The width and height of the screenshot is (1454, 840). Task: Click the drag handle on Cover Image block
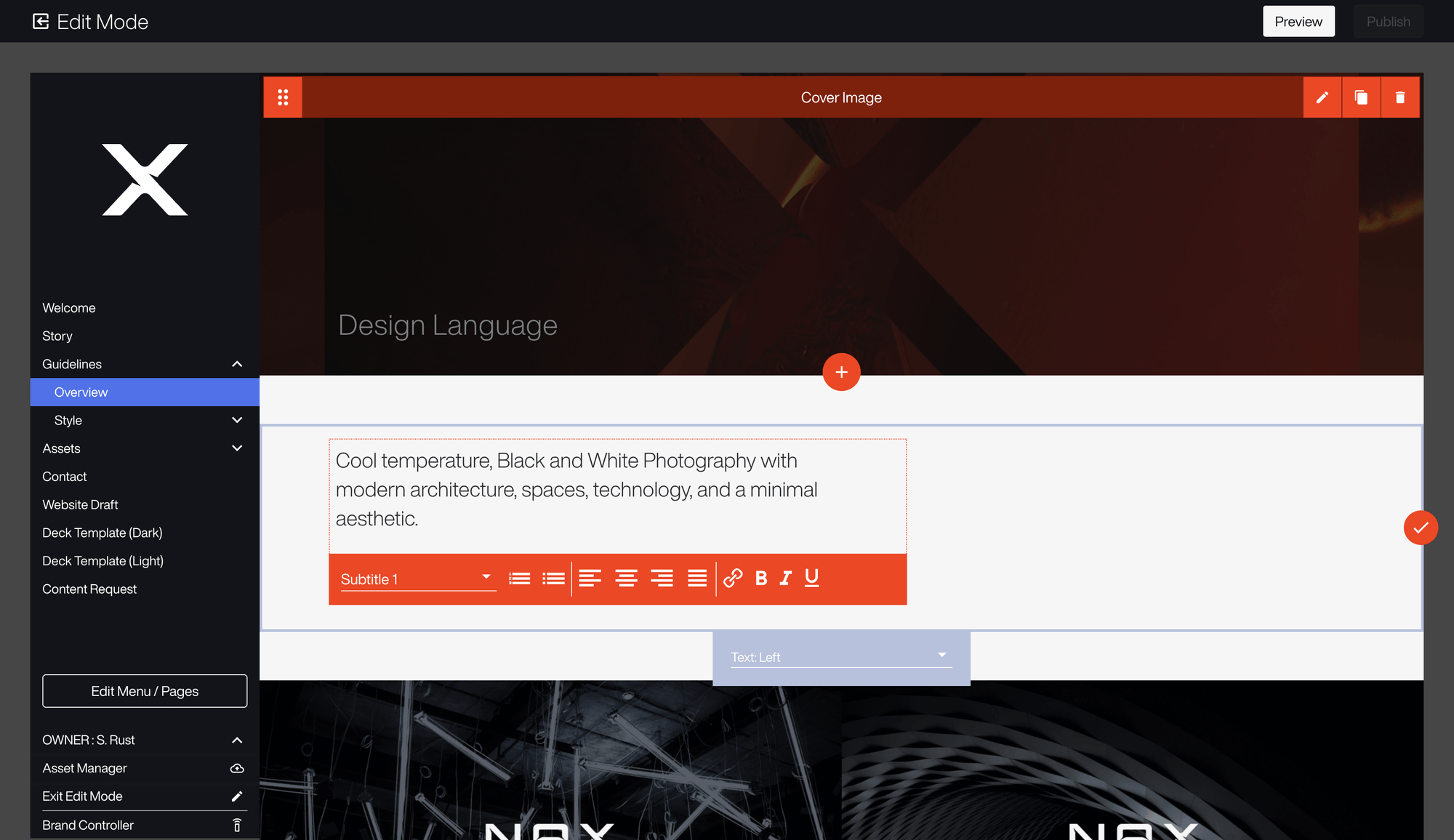(x=283, y=97)
